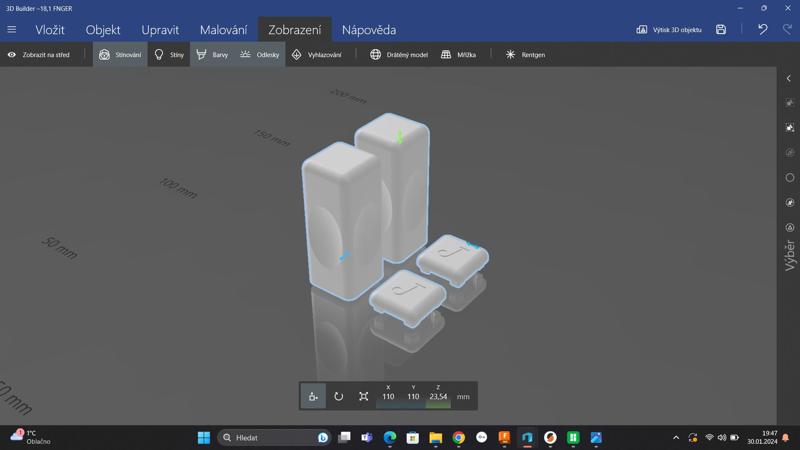800x450 pixels.
Task: Open the Vložit tab
Action: [49, 30]
